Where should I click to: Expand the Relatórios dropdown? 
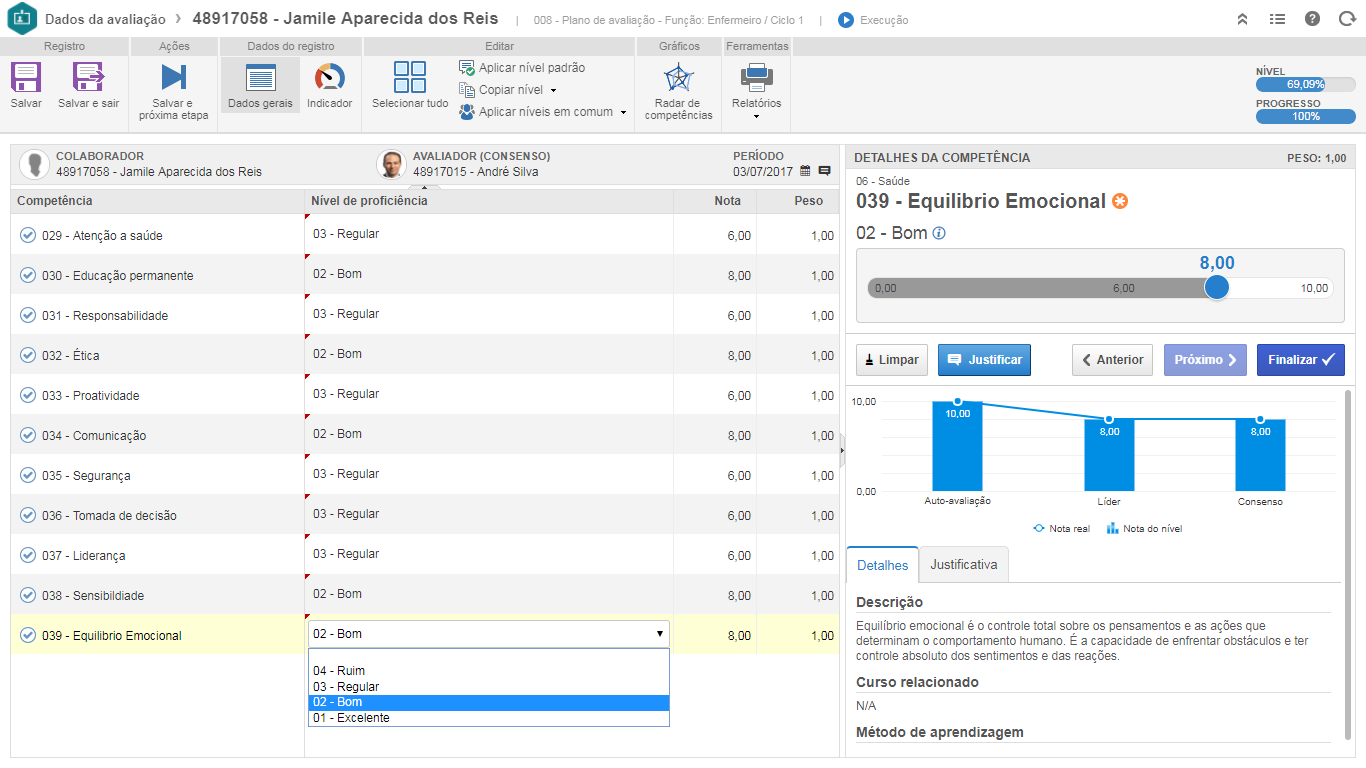756,116
